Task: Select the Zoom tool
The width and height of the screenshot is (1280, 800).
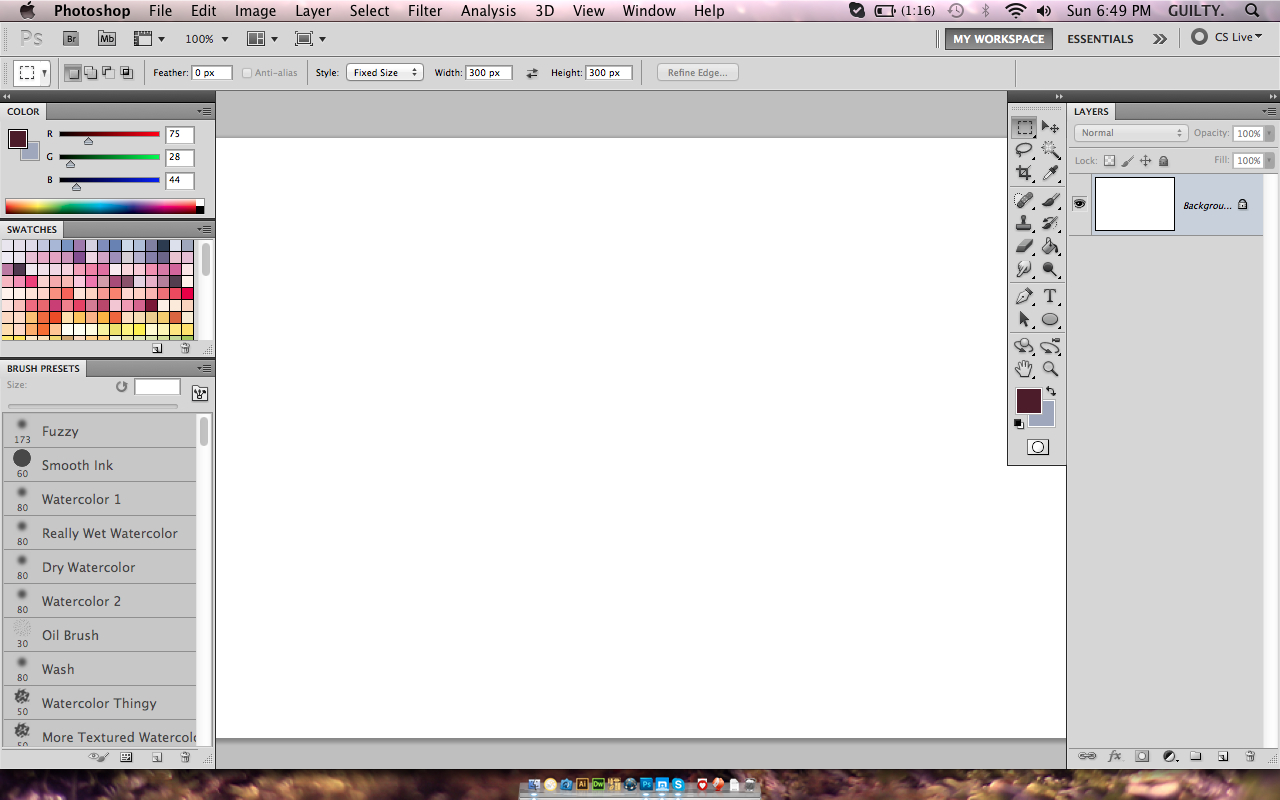Action: point(1050,369)
